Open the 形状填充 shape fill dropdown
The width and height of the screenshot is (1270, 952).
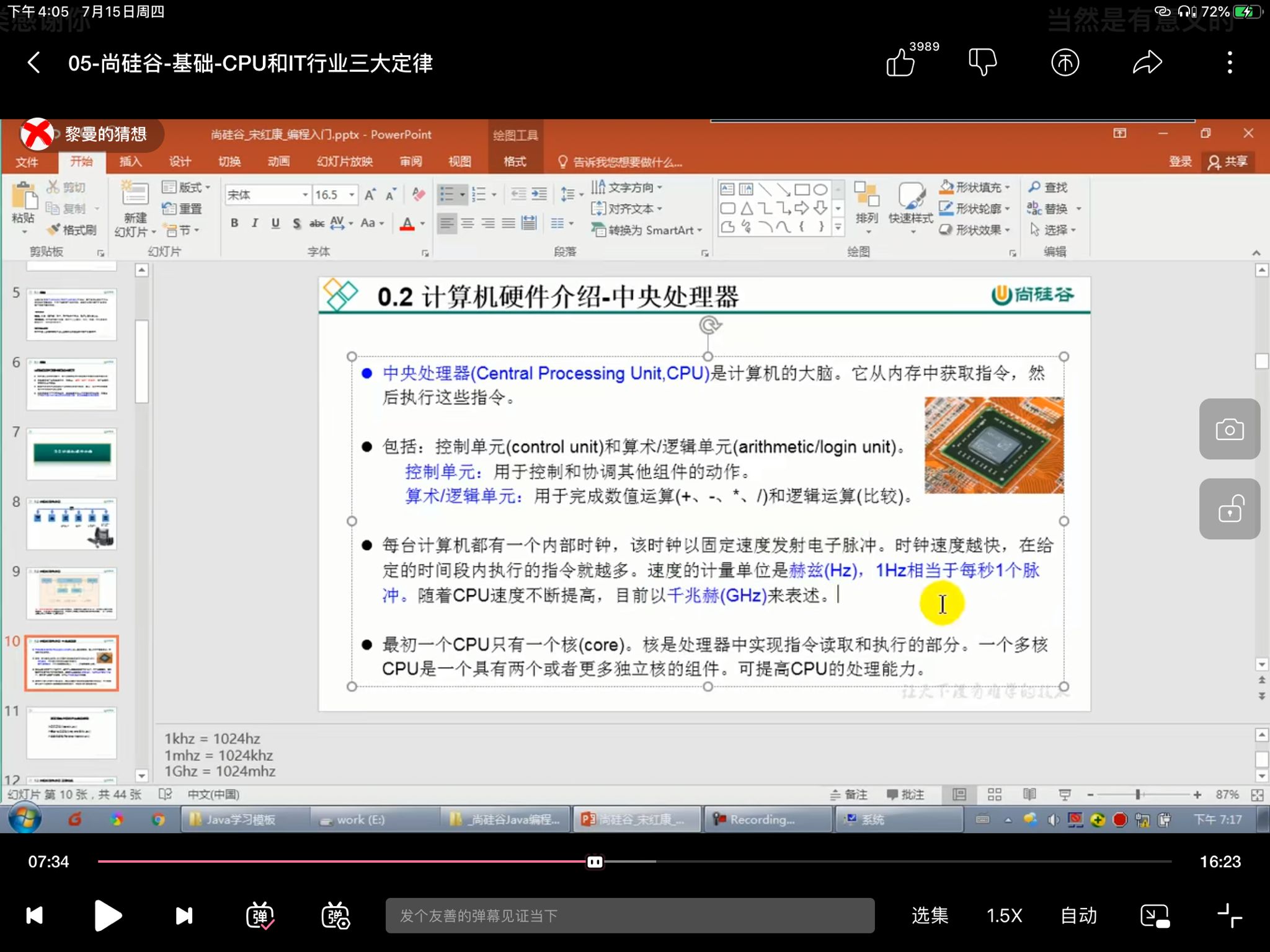(975, 187)
